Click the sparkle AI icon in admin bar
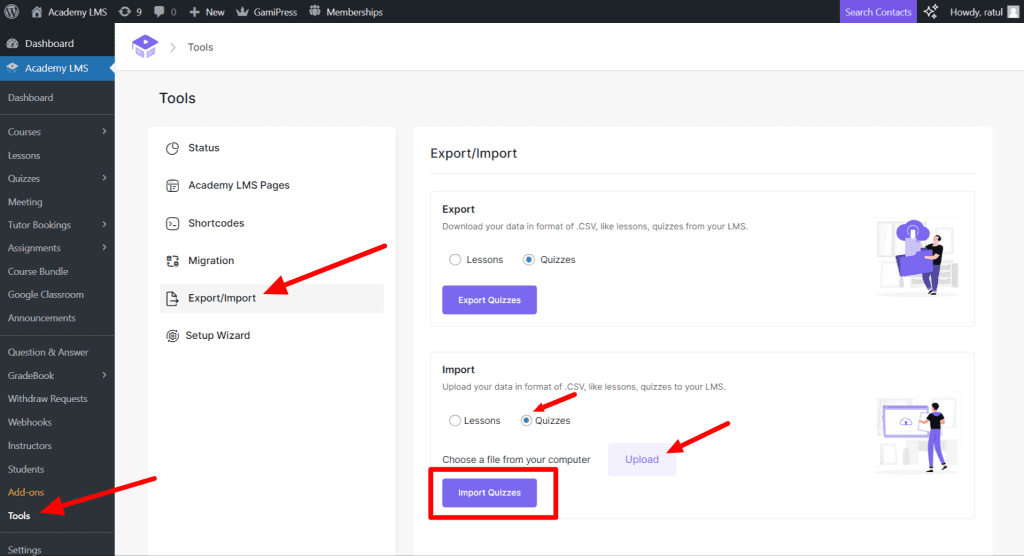Screen dimensions: 1024x556 (x=931, y=12)
